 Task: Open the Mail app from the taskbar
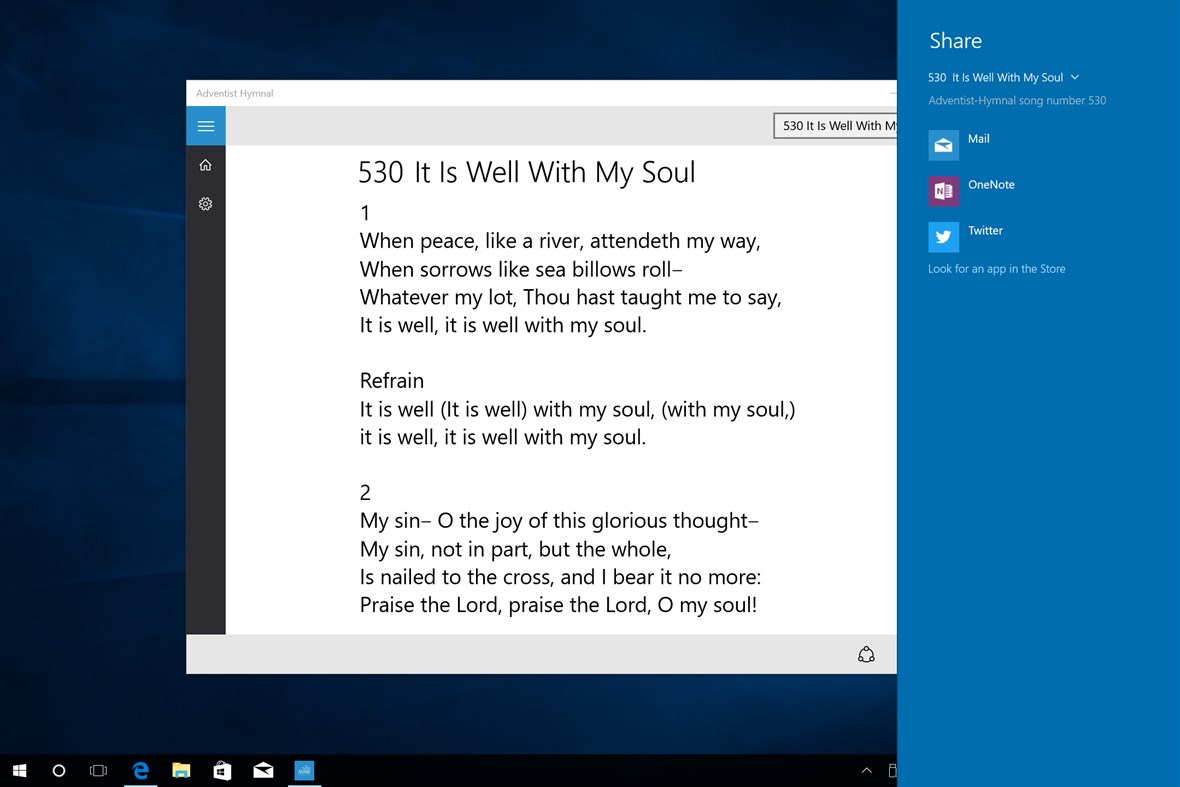click(263, 770)
